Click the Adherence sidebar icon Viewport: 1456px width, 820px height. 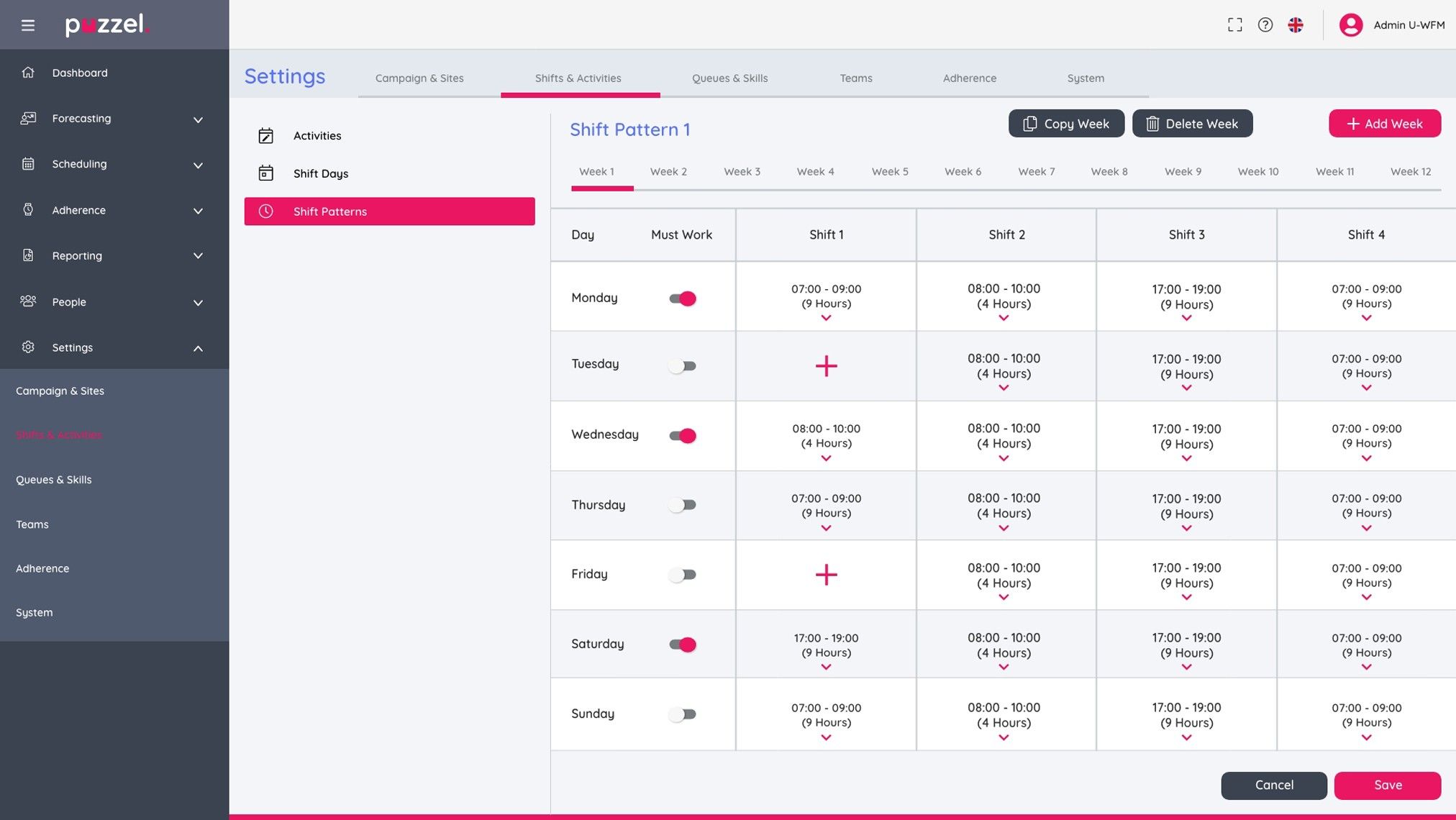point(28,210)
